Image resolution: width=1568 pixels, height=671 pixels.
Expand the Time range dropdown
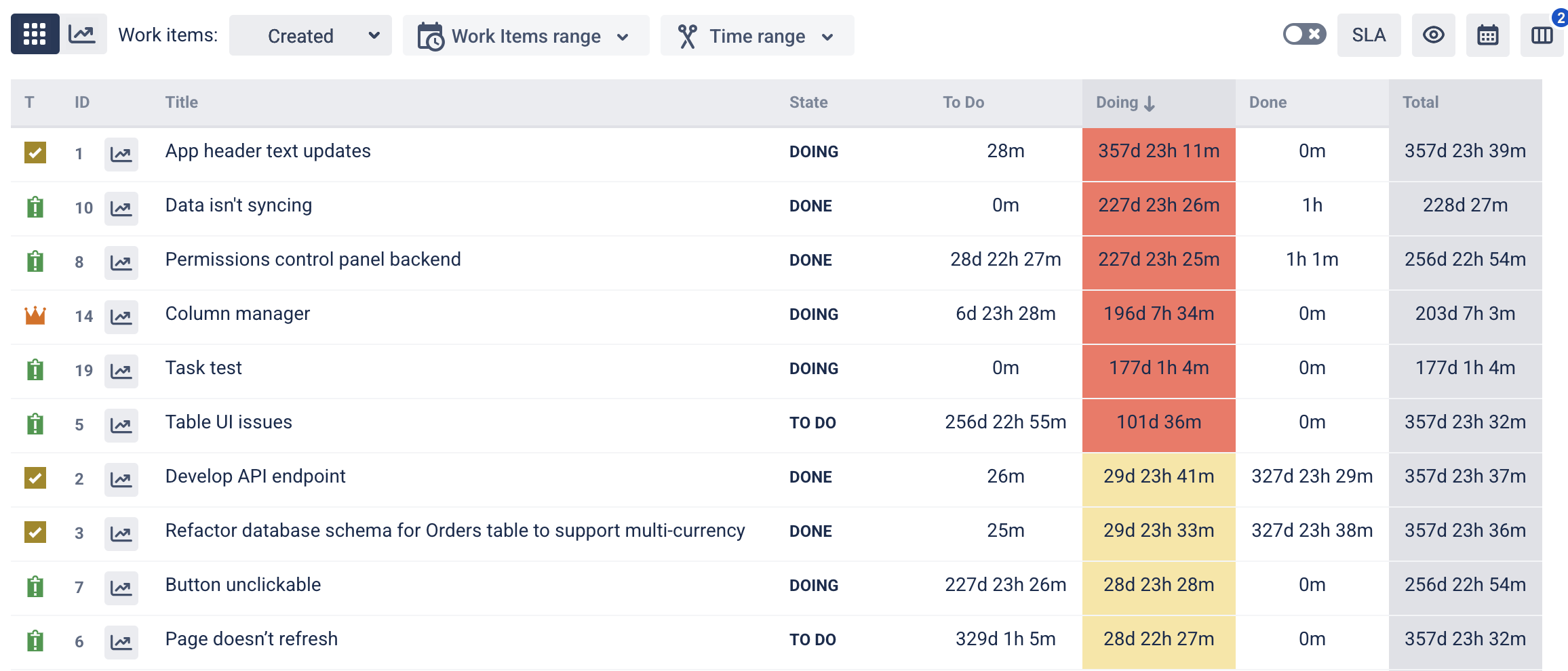tap(757, 36)
